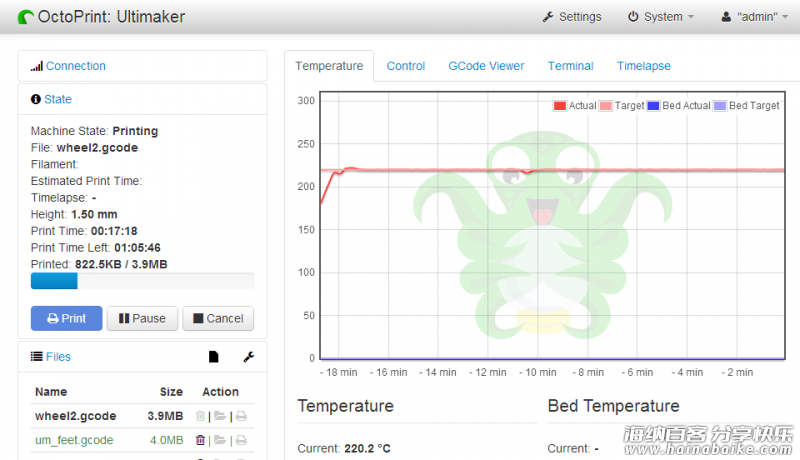Screen dimensions: 800x460
Task: Click the System power icon
Action: [633, 17]
